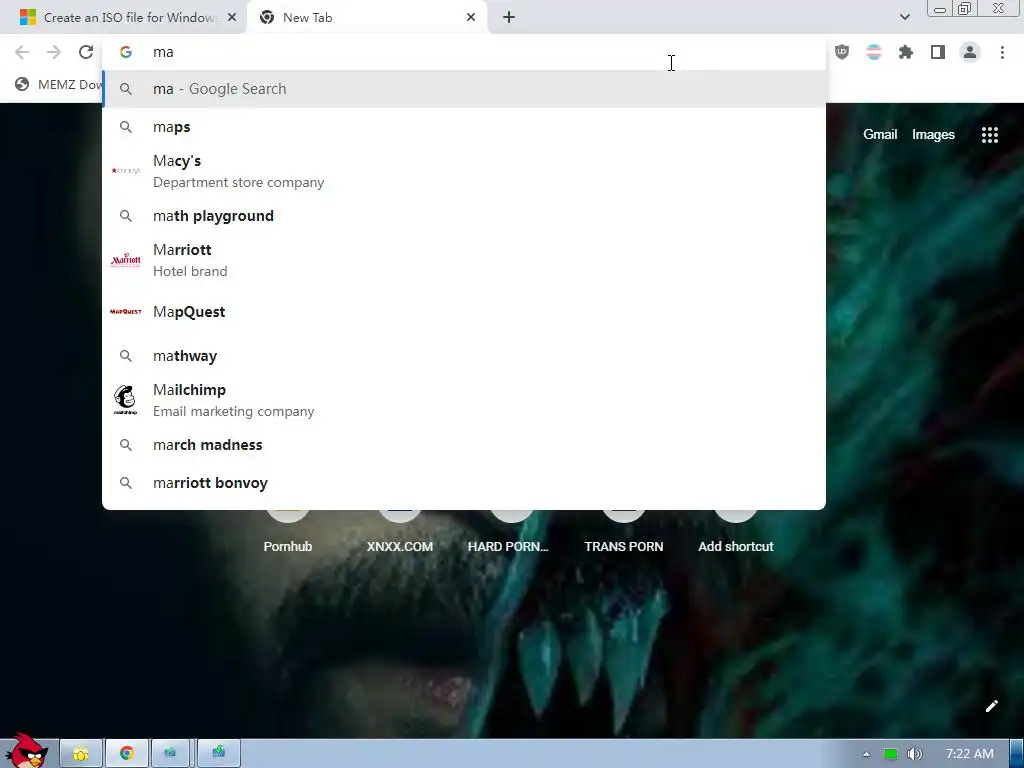Image resolution: width=1024 pixels, height=768 pixels.
Task: Select march madness suggestion
Action: pyautogui.click(x=464, y=445)
